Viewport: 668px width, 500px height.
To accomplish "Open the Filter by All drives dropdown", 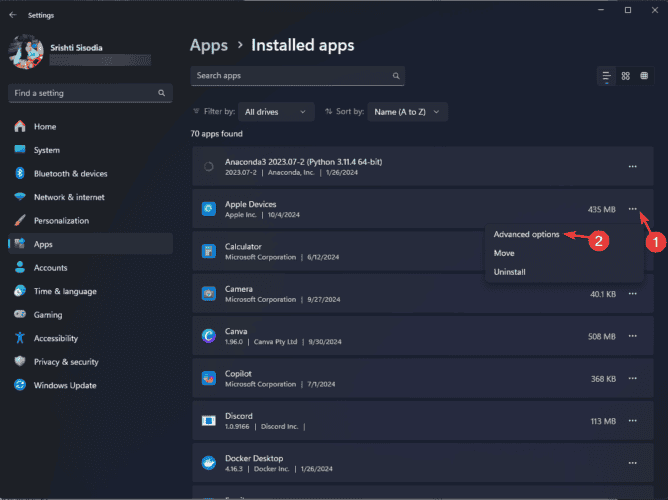I will coord(276,112).
